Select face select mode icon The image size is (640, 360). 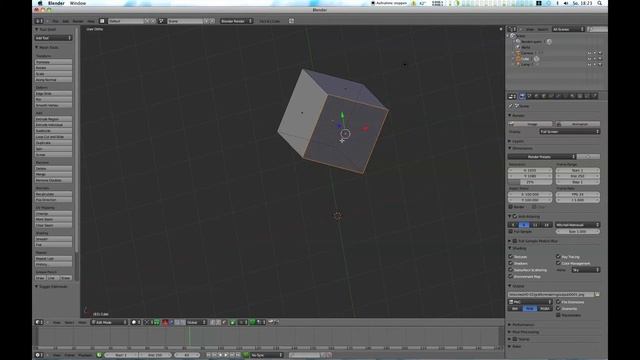click(x=224, y=322)
